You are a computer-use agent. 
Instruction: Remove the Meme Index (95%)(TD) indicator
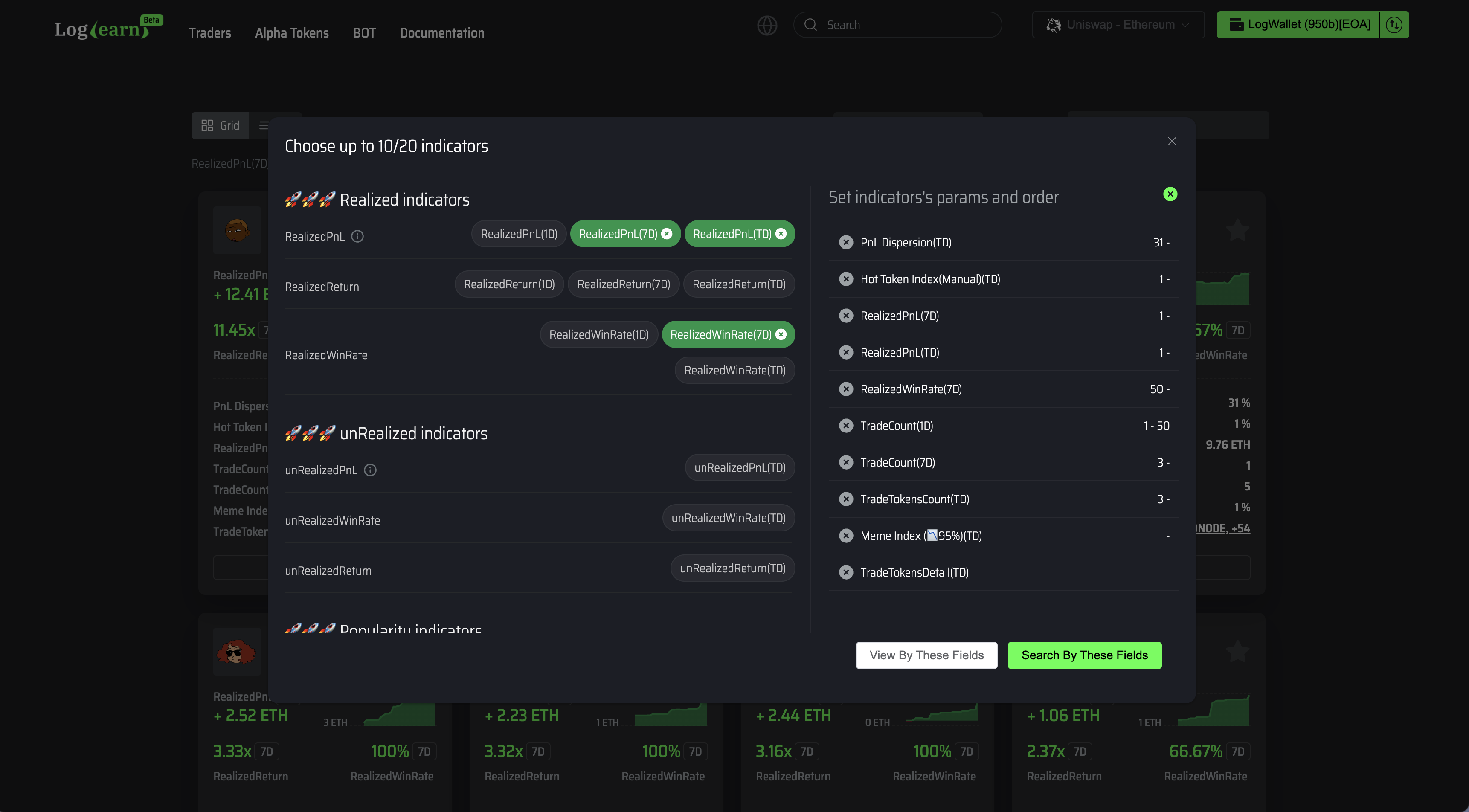pyautogui.click(x=846, y=536)
